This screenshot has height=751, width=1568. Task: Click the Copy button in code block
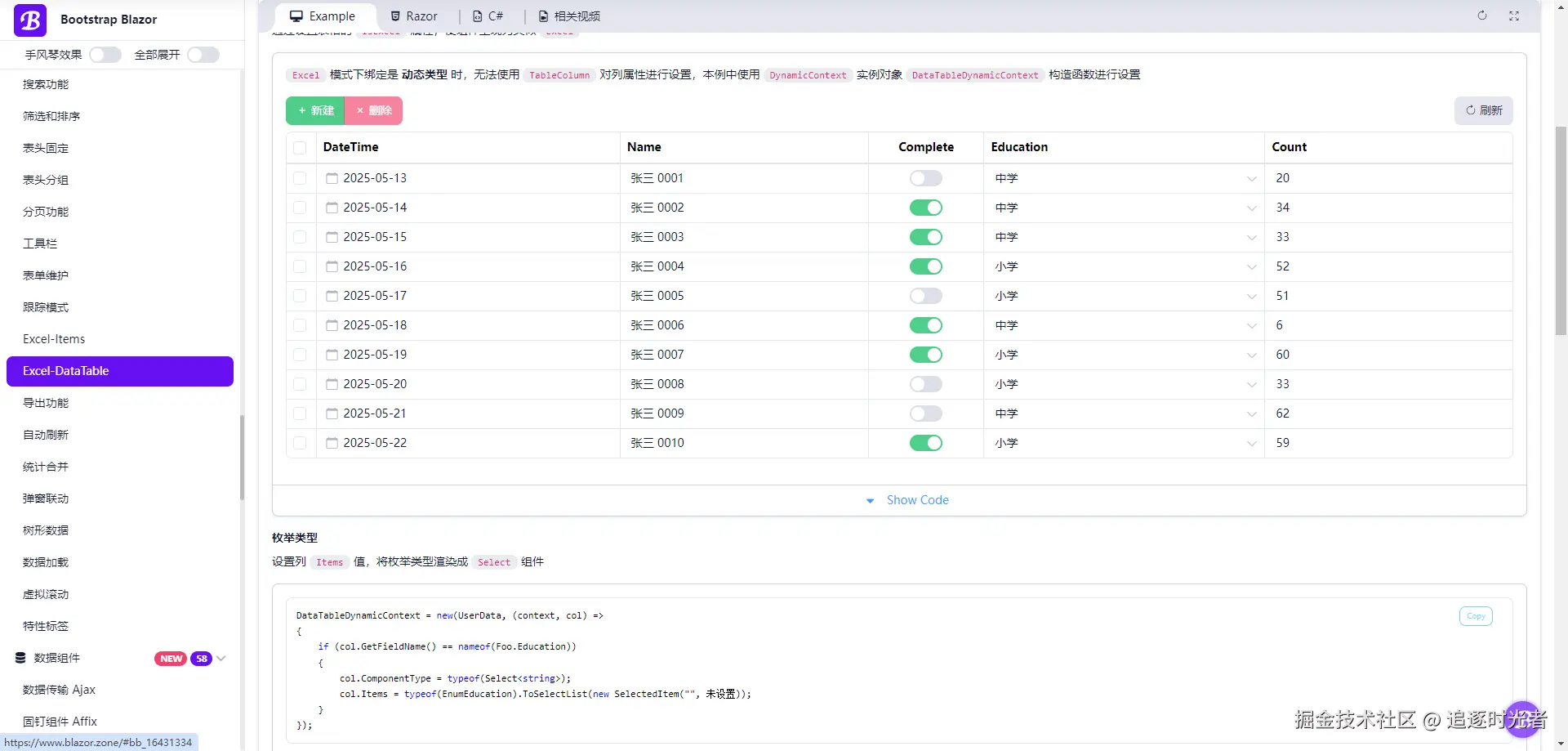[1476, 616]
